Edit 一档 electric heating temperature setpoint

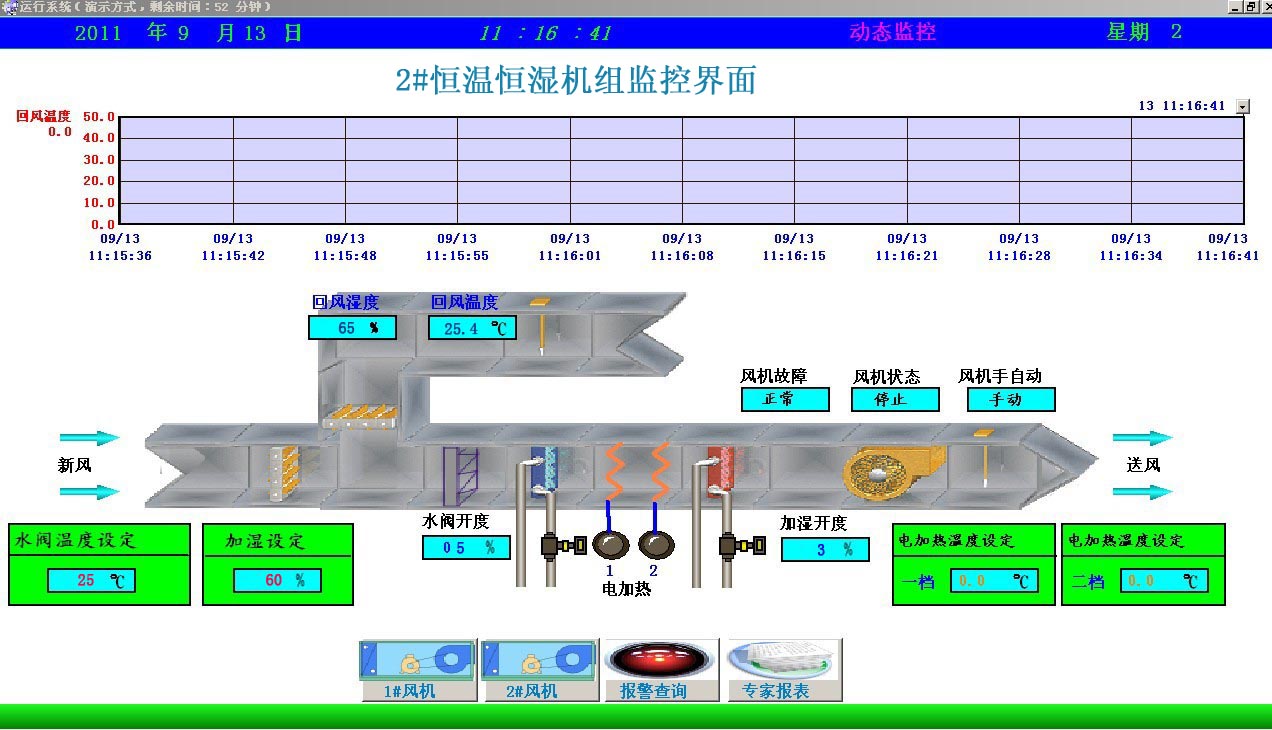pos(994,581)
